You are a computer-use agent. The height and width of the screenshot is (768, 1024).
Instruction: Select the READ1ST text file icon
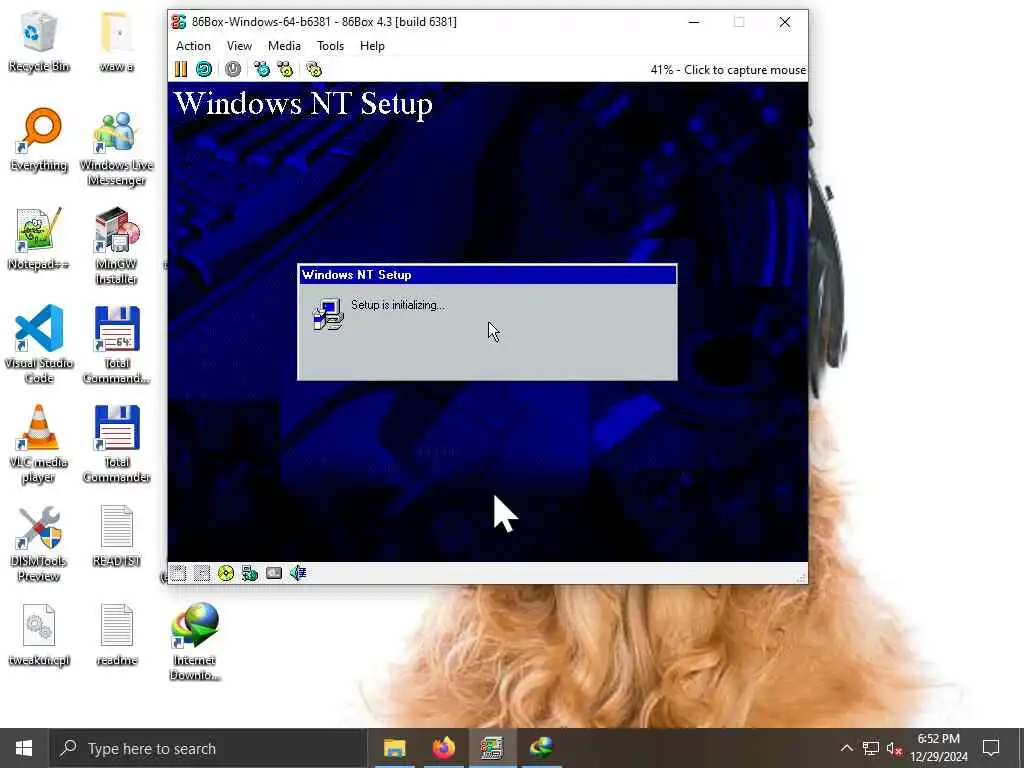point(117,536)
